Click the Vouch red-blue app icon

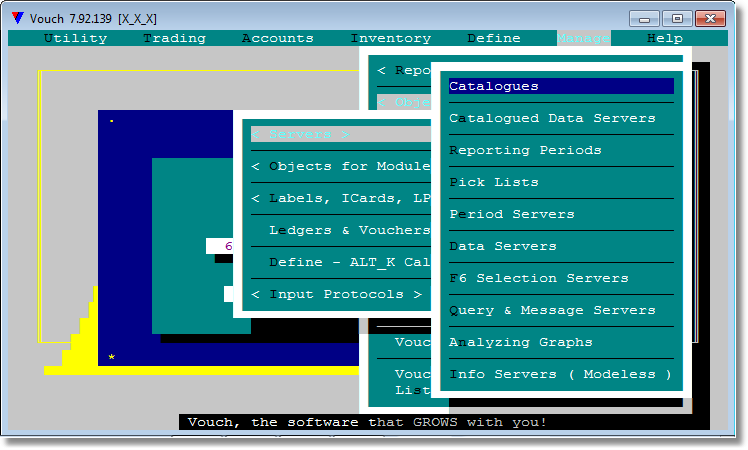(18, 18)
